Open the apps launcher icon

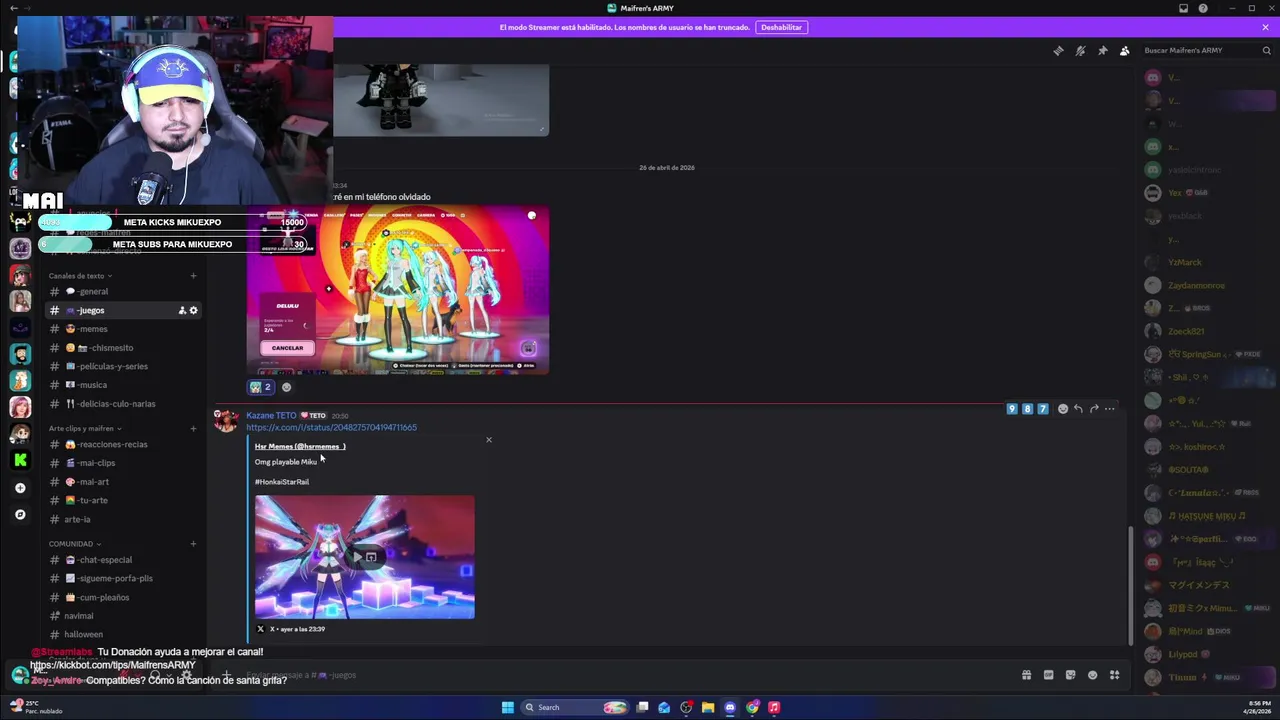pos(1114,675)
